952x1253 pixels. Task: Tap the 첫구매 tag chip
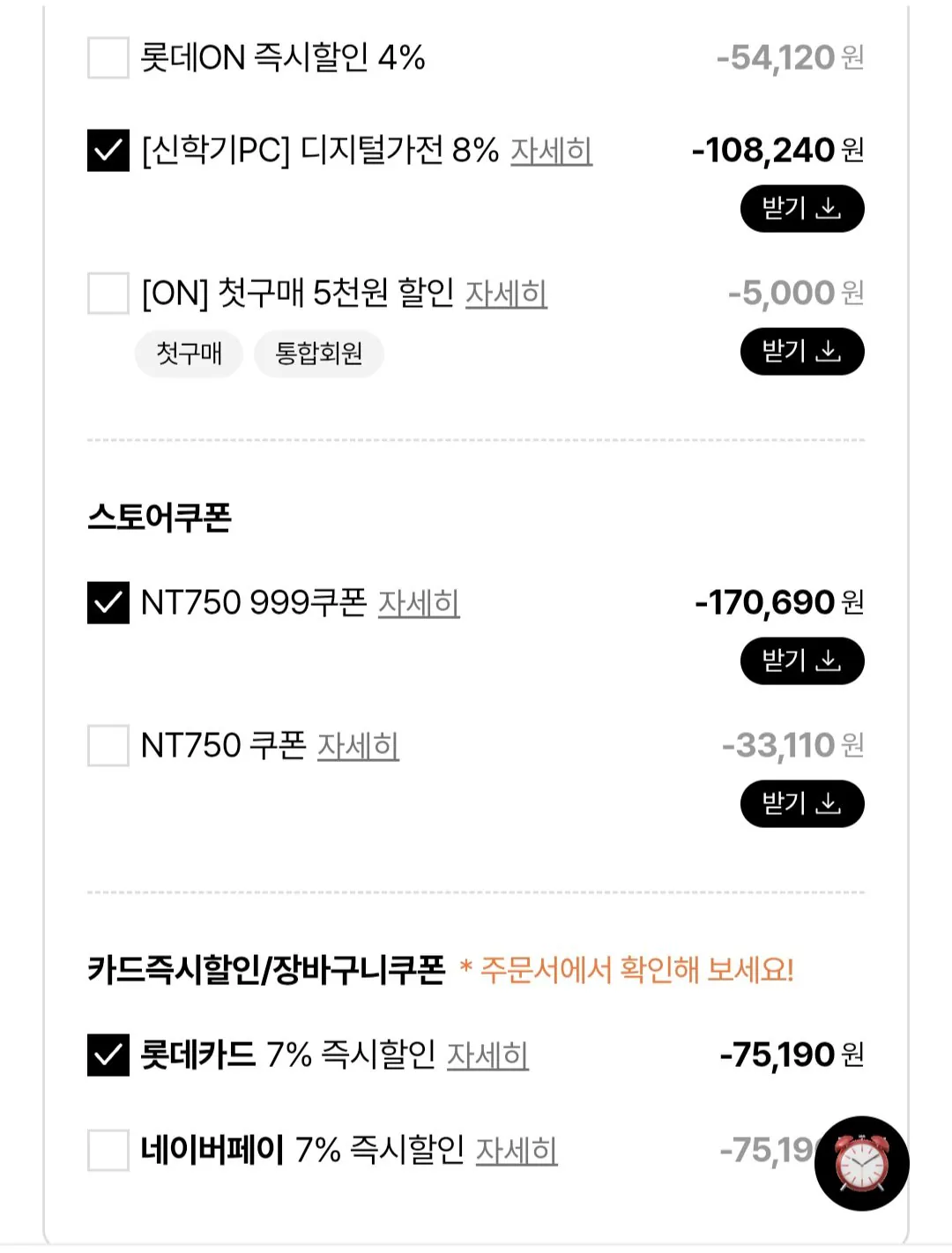(189, 354)
